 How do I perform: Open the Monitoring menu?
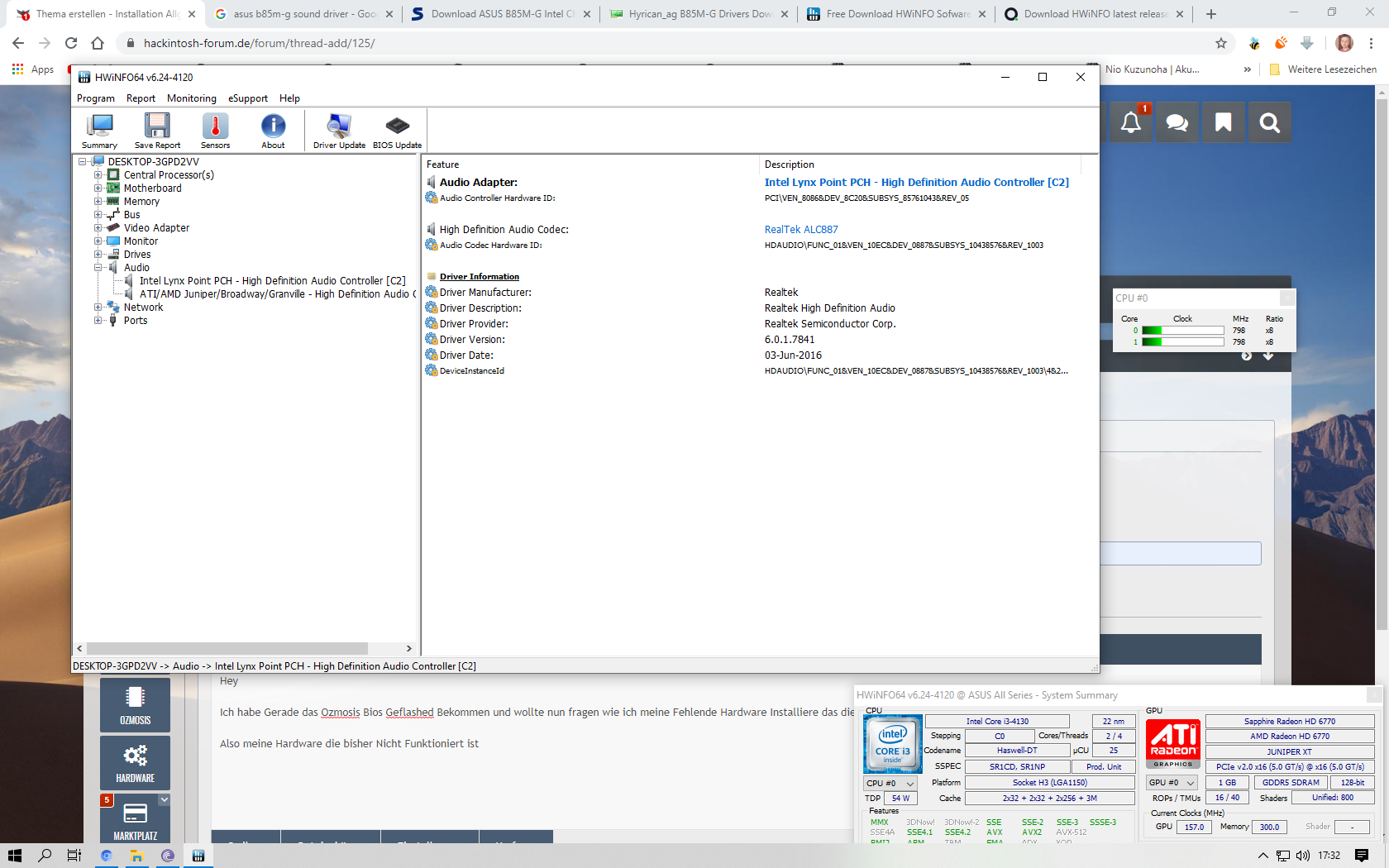pyautogui.click(x=191, y=98)
